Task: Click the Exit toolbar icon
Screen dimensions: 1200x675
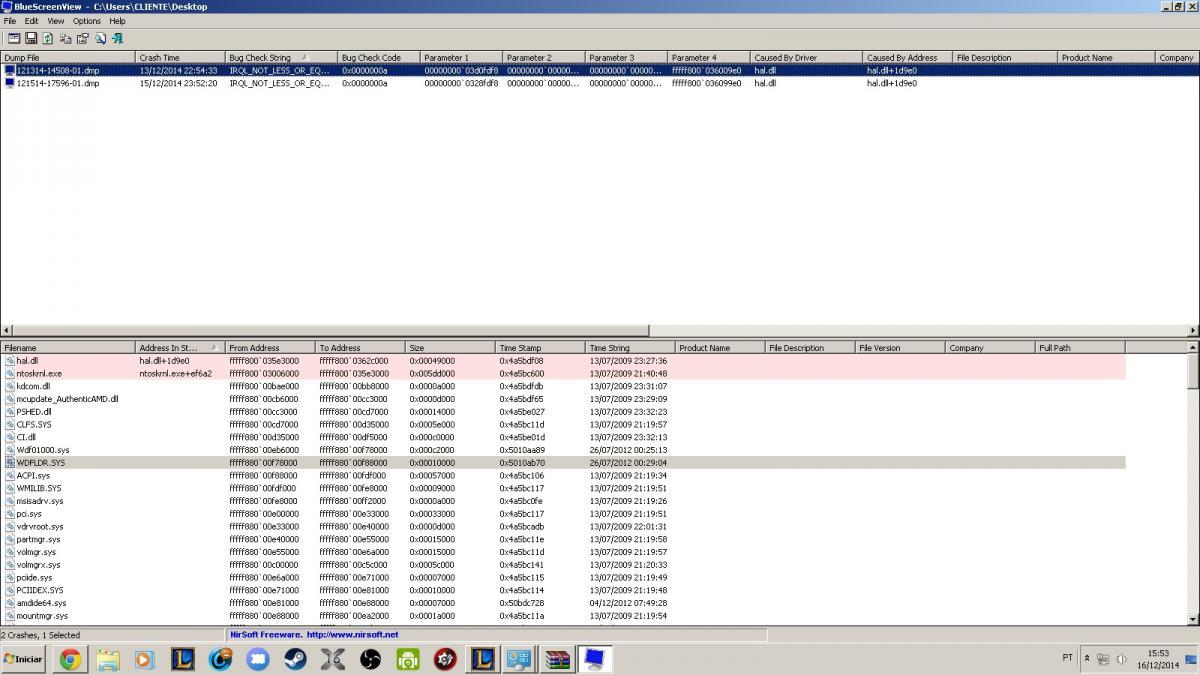Action: click(117, 38)
